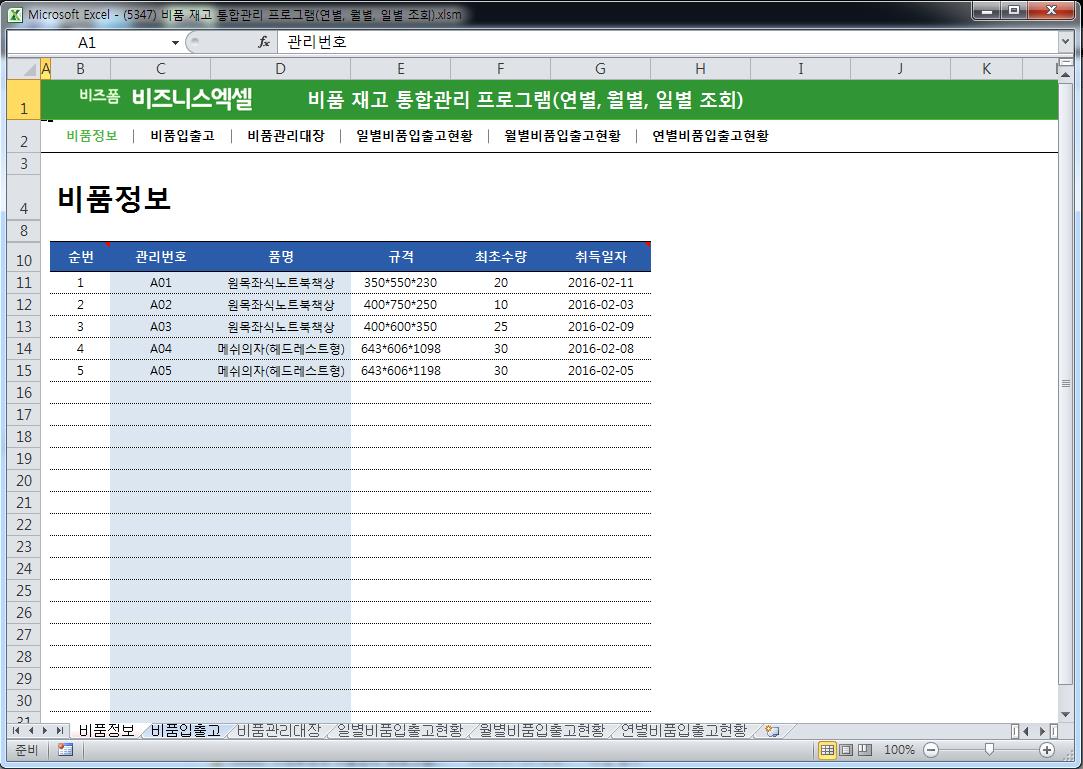Click the zoom in plus button
Image resolution: width=1083 pixels, height=769 pixels.
1047,750
